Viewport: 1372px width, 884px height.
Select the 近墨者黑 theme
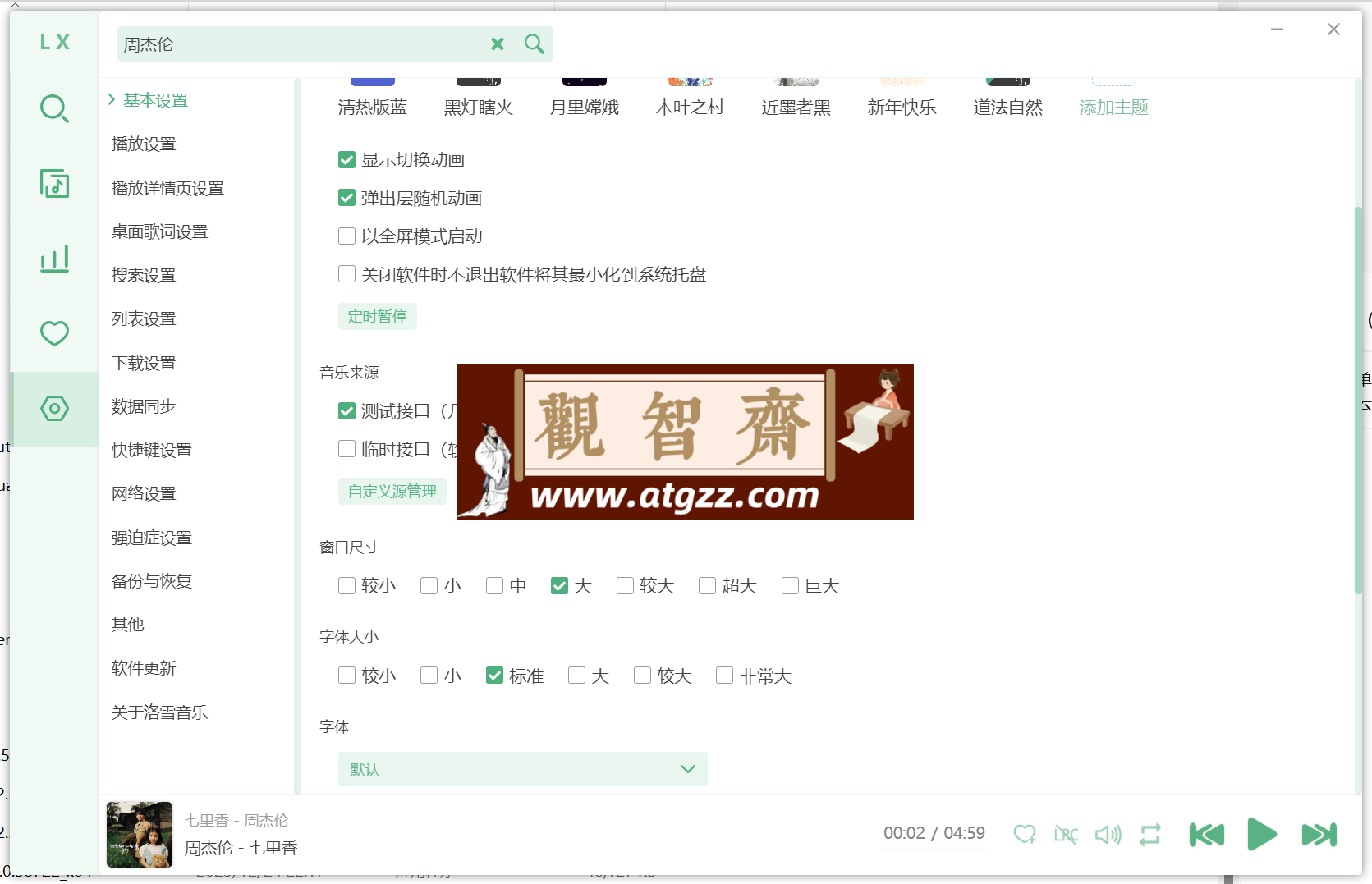coord(796,98)
